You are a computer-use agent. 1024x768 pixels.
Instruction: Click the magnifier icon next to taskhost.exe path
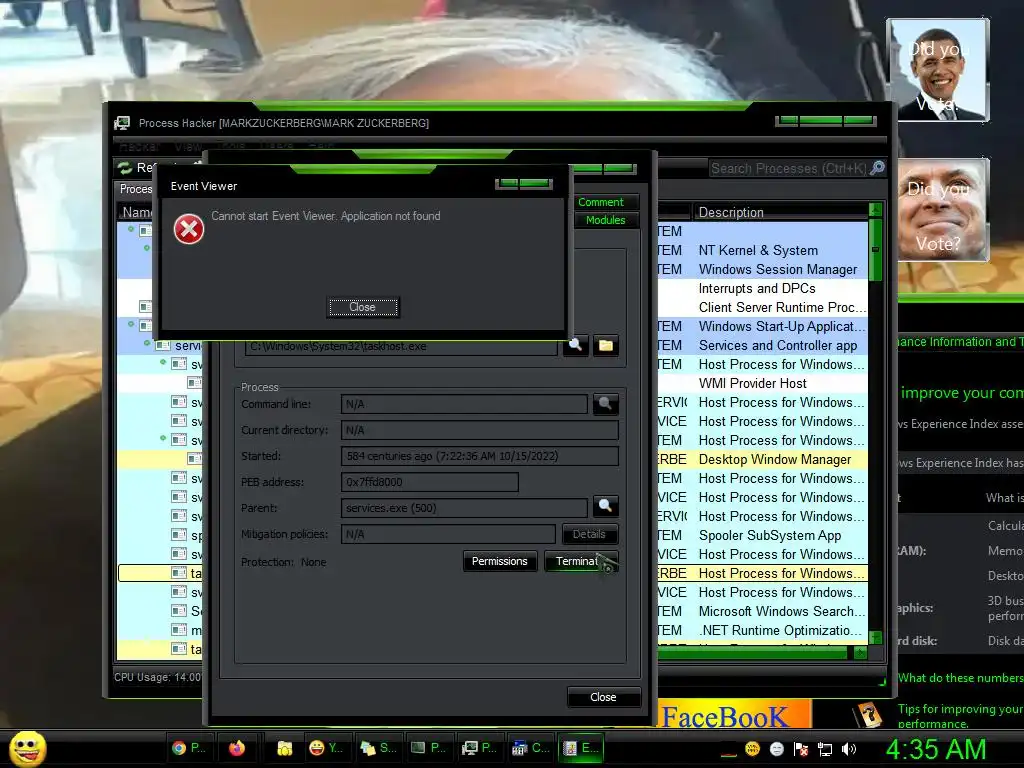(x=575, y=345)
